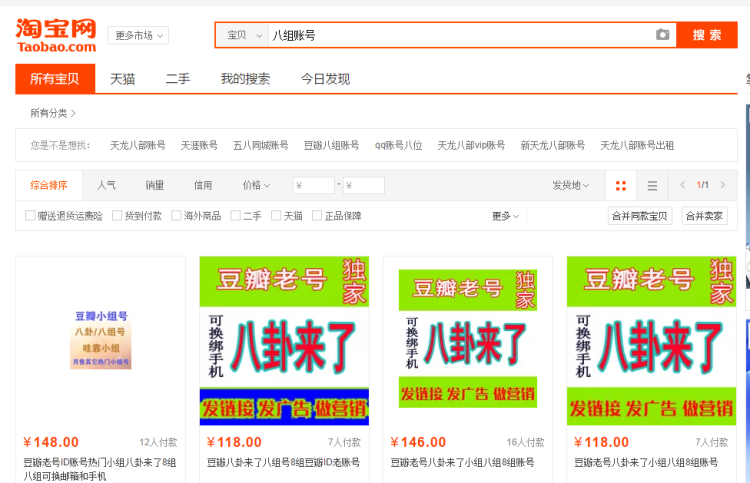Click suggestion 天龙八部账号
Viewport: 750px width, 483px height.
pyautogui.click(x=138, y=145)
